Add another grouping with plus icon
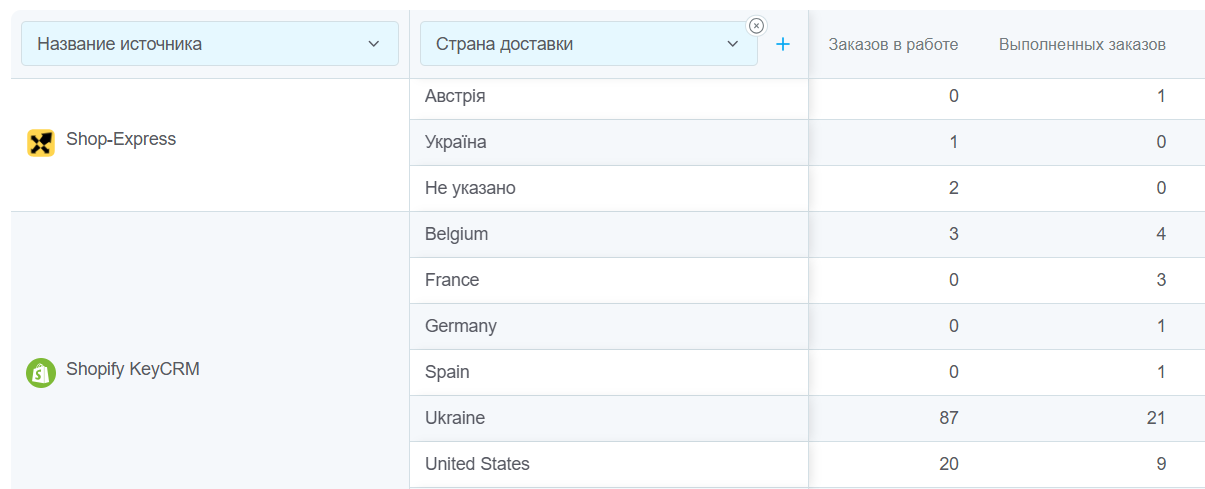The image size is (1205, 489). tap(783, 44)
